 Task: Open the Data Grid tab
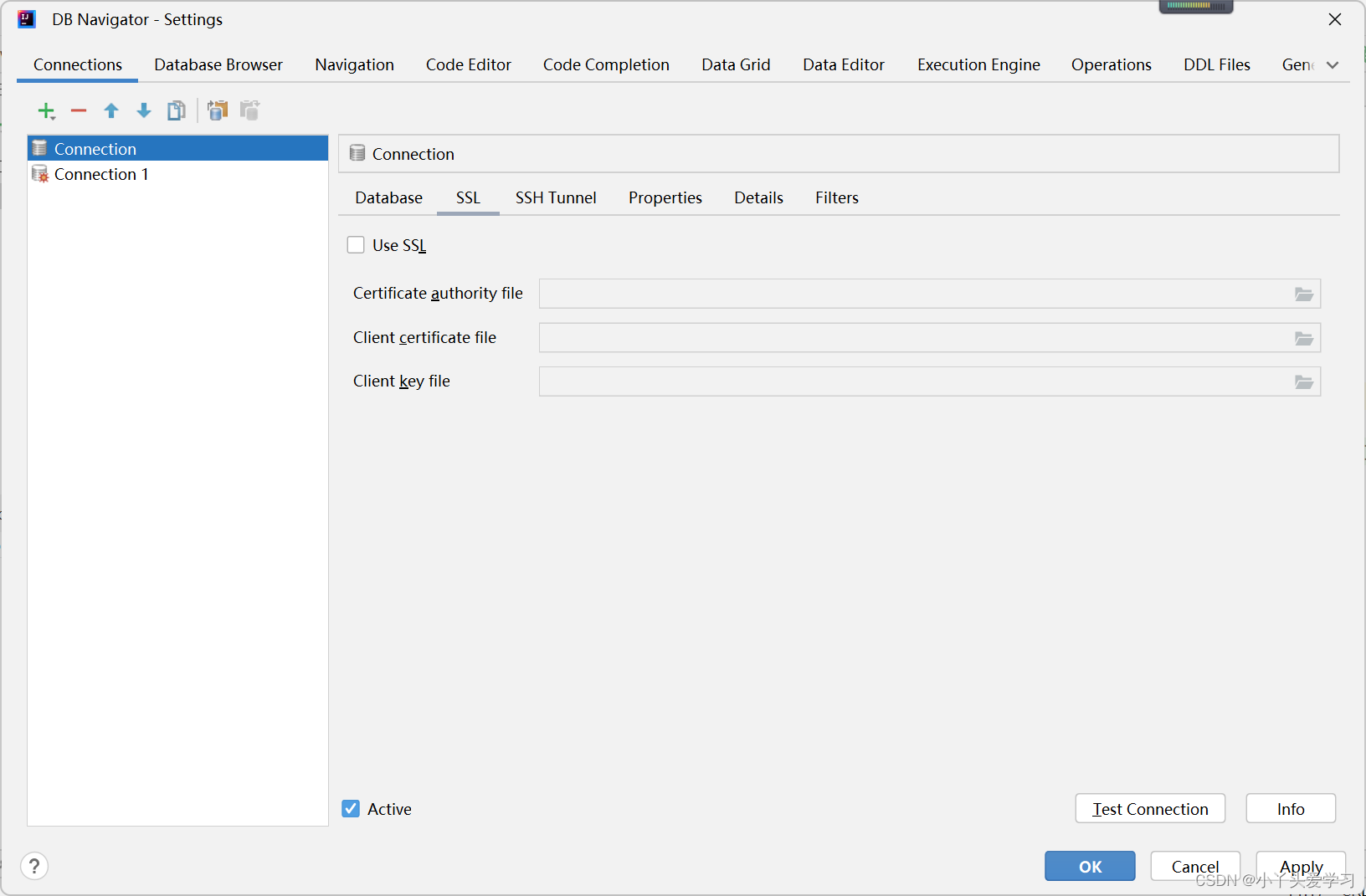point(736,65)
